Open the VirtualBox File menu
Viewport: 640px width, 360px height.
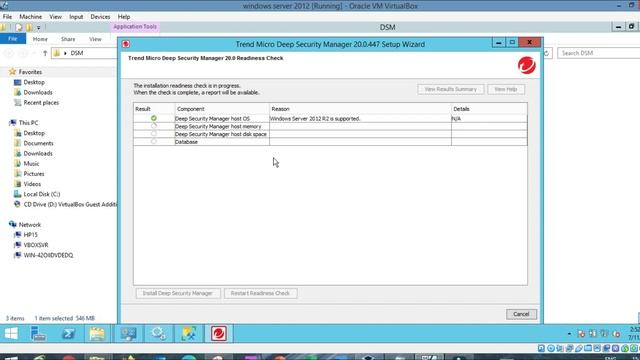7,17
